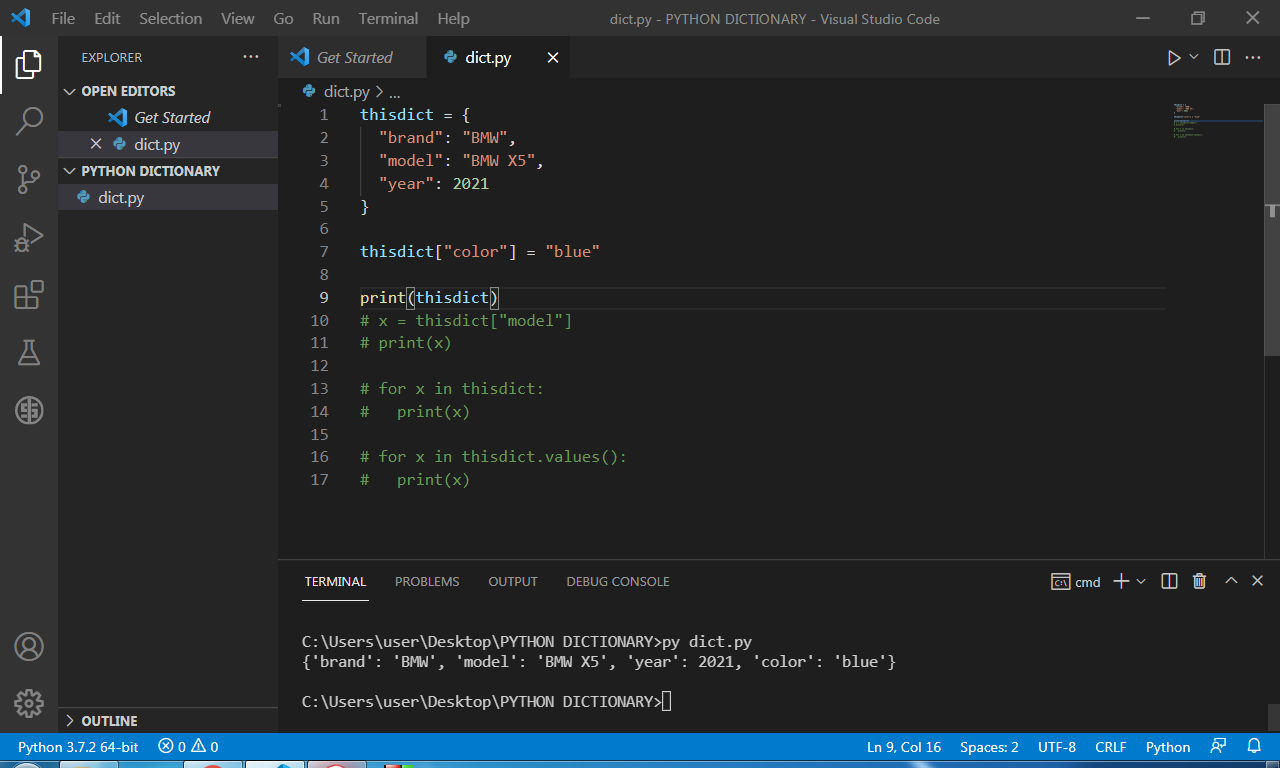Select Python 3.7.2 64-bit interpreter
This screenshot has width=1280, height=768.
pyautogui.click(x=78, y=746)
